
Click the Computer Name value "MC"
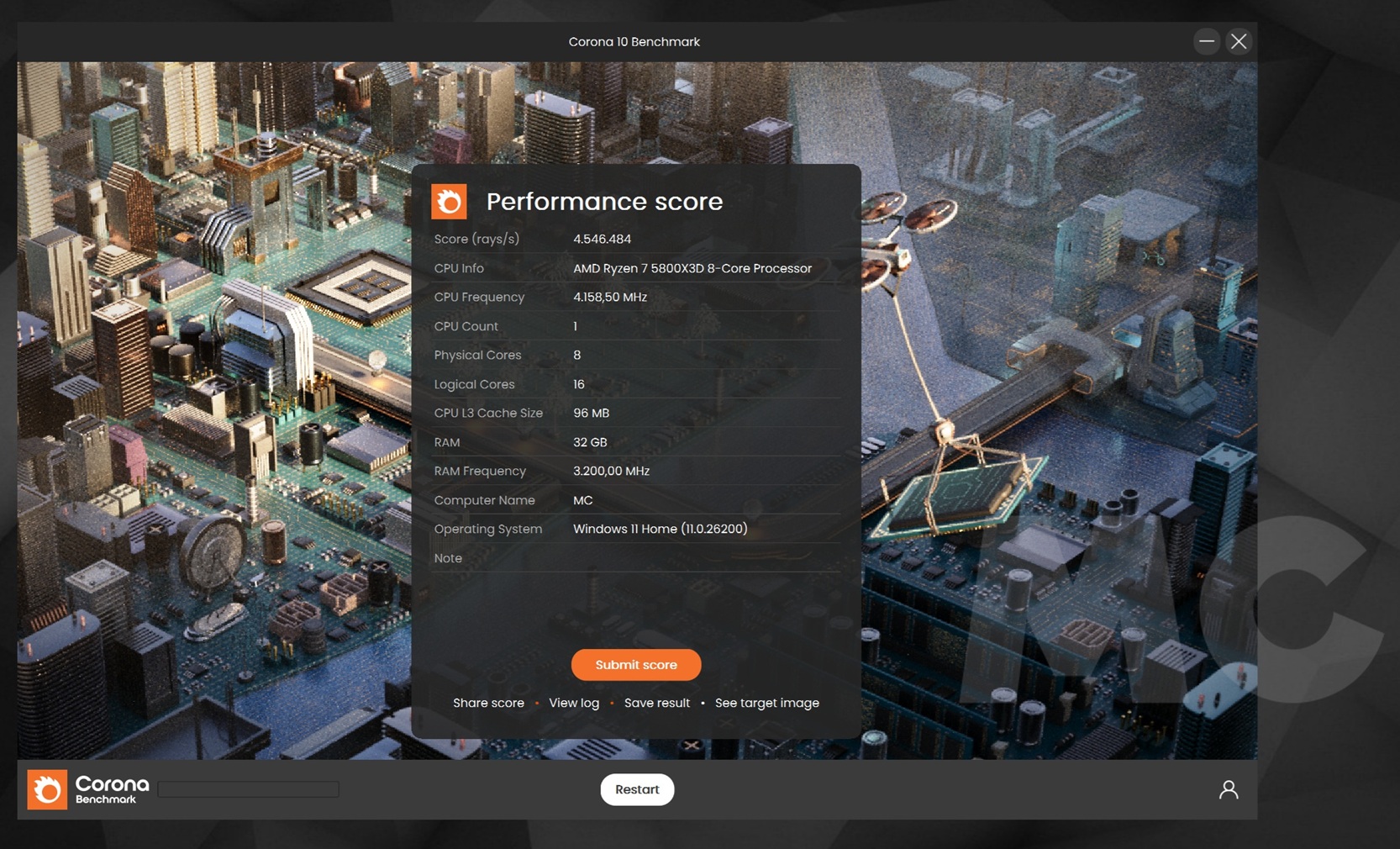[x=583, y=500]
